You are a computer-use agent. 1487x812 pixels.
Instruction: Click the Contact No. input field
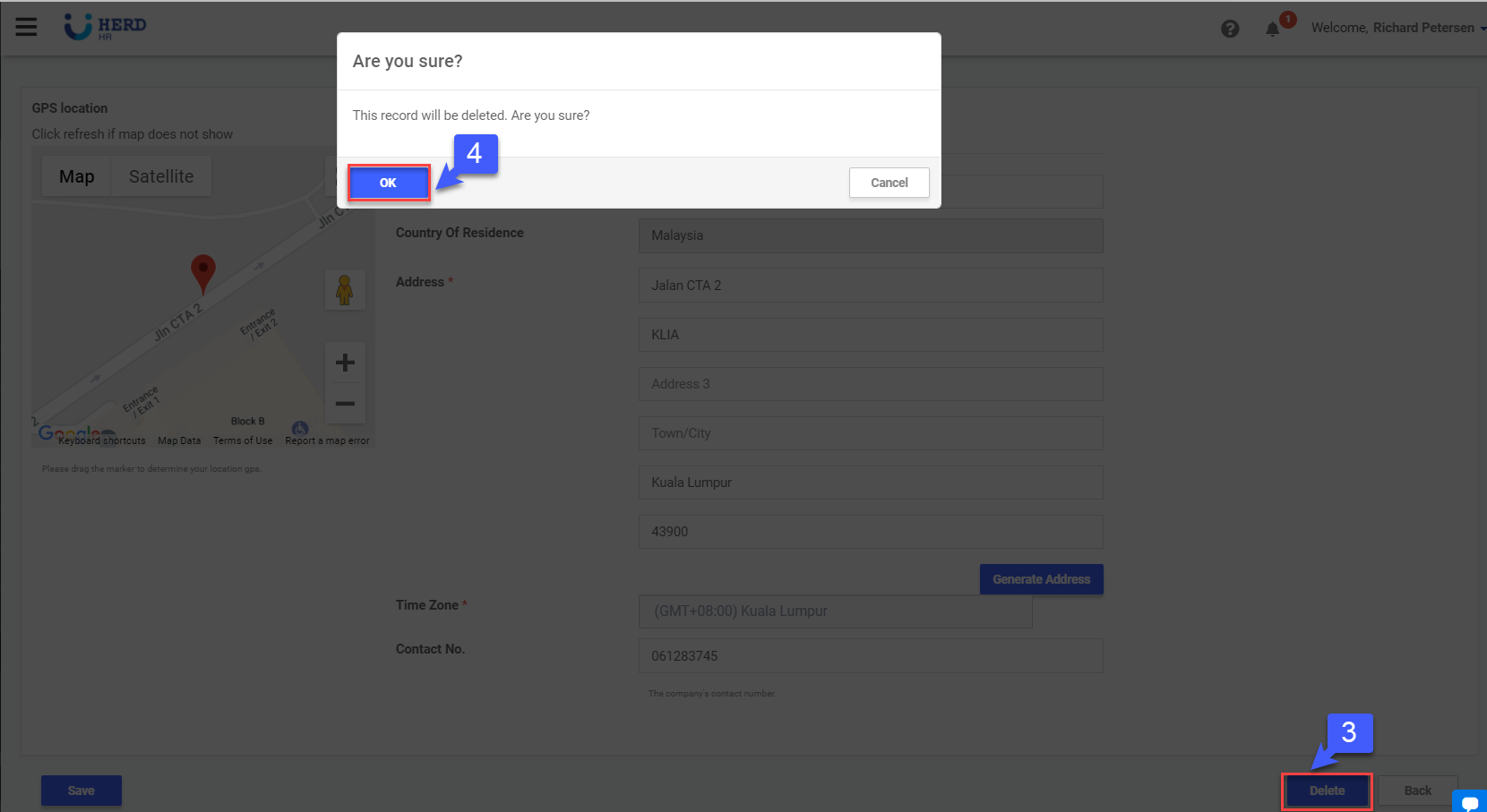pyautogui.click(x=870, y=656)
